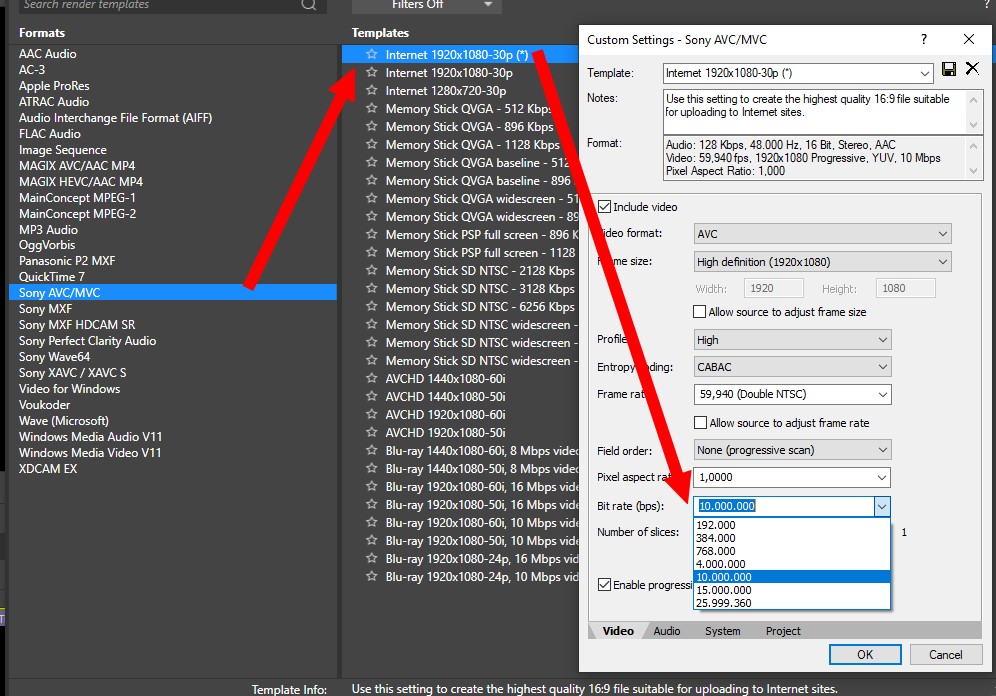Viewport: 996px width, 696px height.
Task: Star the Blu-ray 1440x1080-60i, 8 Mbps template
Action: (x=372, y=451)
